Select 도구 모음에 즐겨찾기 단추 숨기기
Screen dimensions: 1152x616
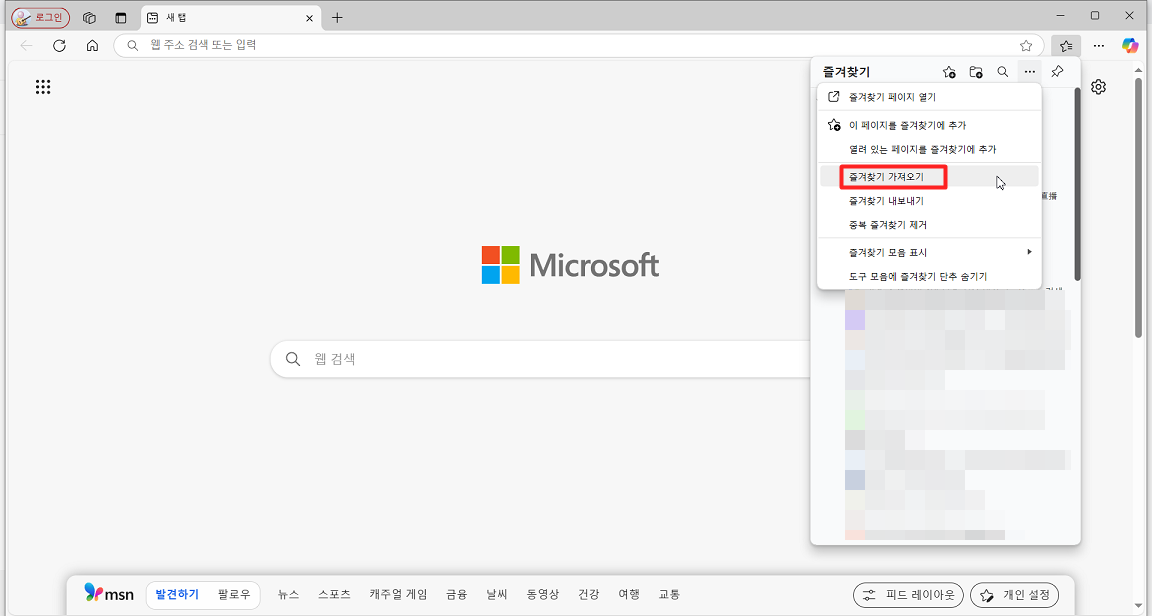tap(929, 276)
